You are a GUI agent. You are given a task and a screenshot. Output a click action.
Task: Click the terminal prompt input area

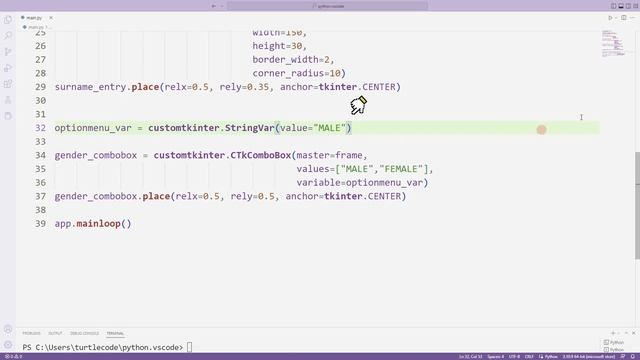[x=189, y=347]
